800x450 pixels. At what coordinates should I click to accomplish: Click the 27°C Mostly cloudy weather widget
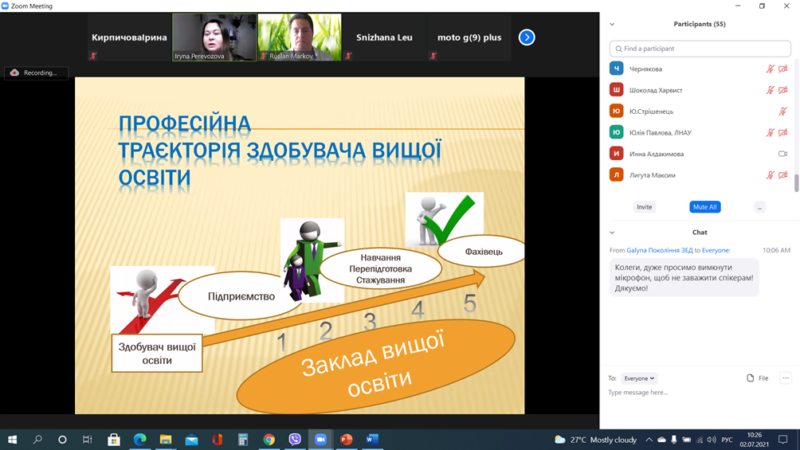click(595, 440)
